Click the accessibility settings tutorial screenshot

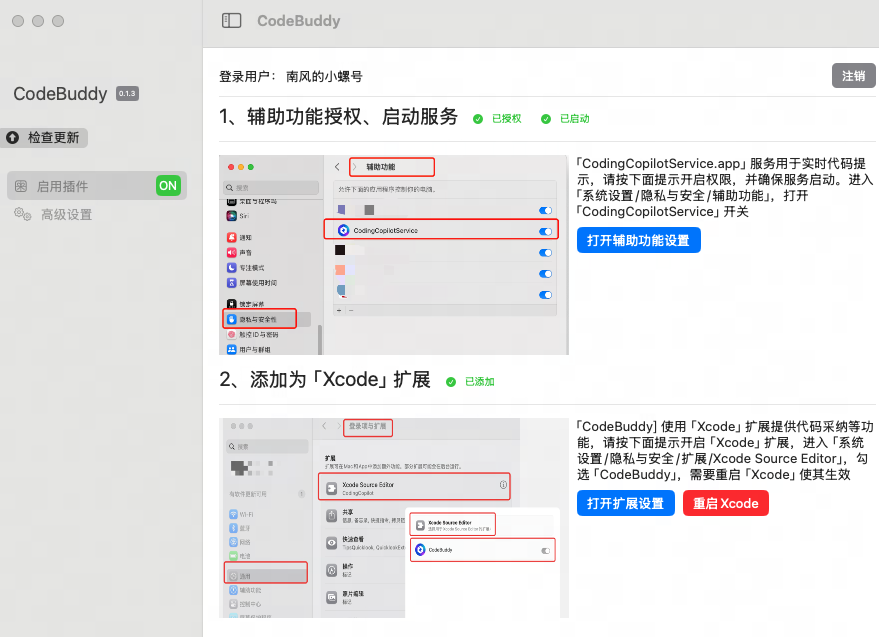click(394, 255)
